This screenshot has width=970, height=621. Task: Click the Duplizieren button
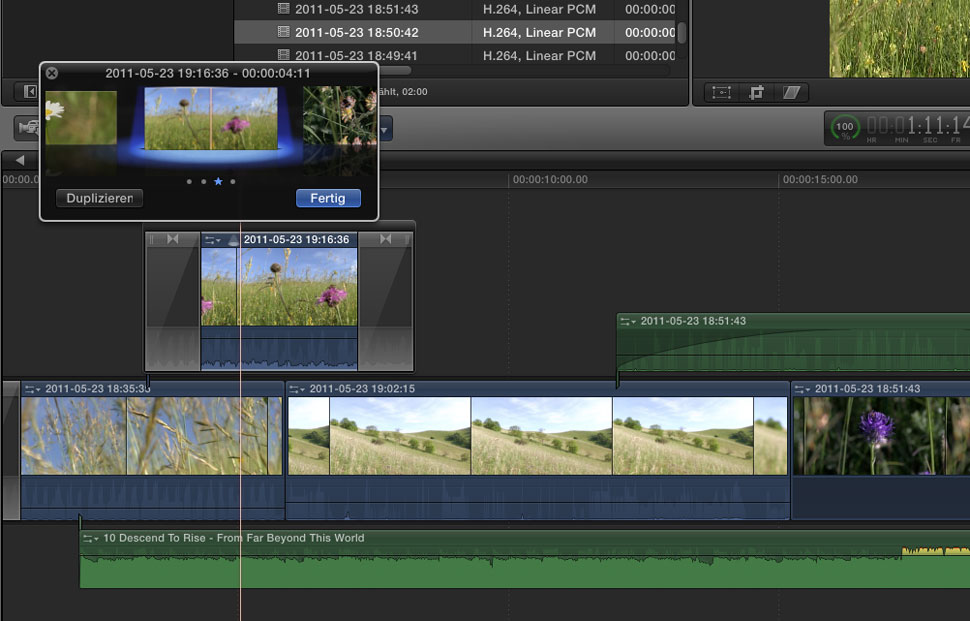tap(100, 198)
